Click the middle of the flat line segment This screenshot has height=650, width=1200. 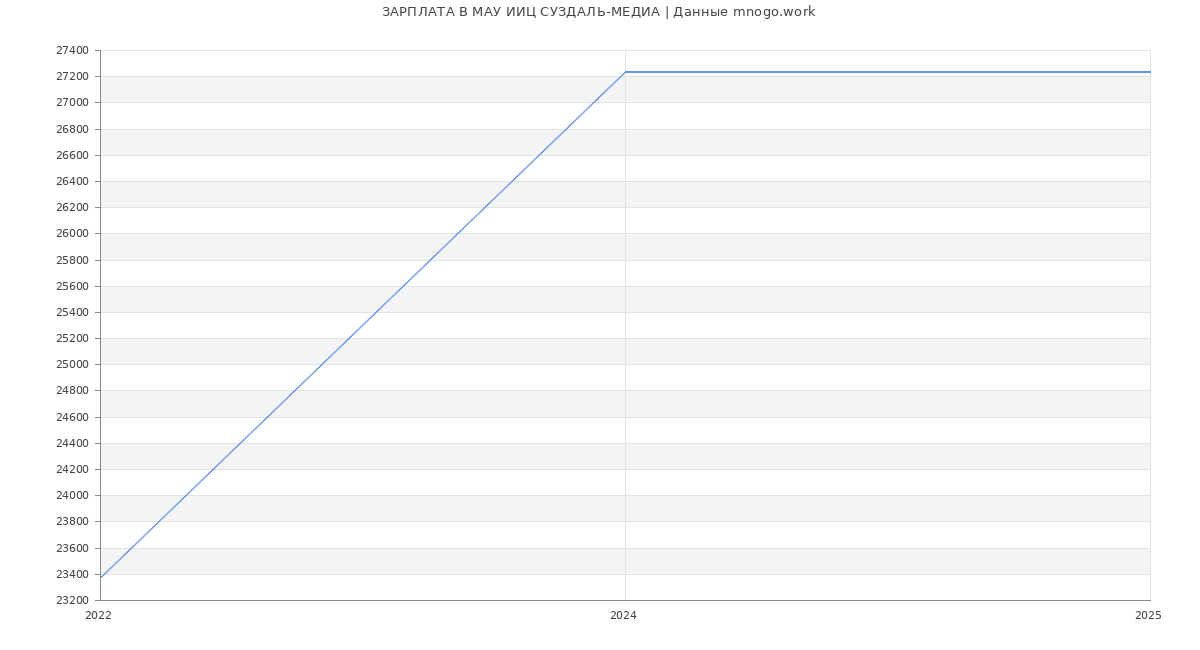coord(887,72)
